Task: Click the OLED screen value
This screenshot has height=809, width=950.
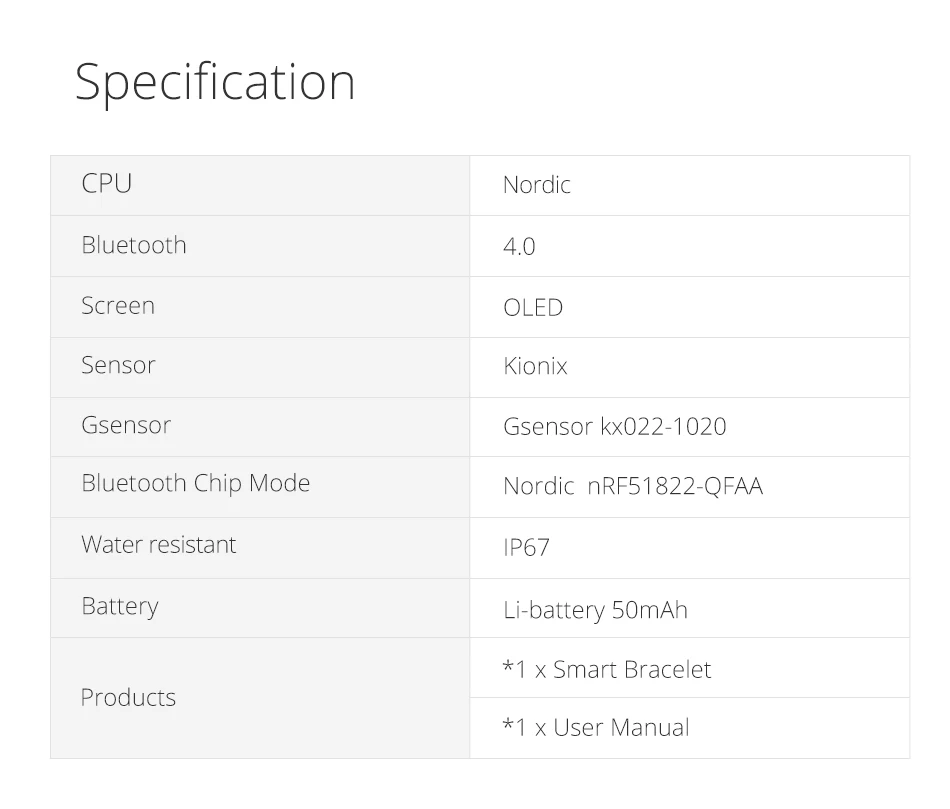Action: pyautogui.click(x=533, y=307)
